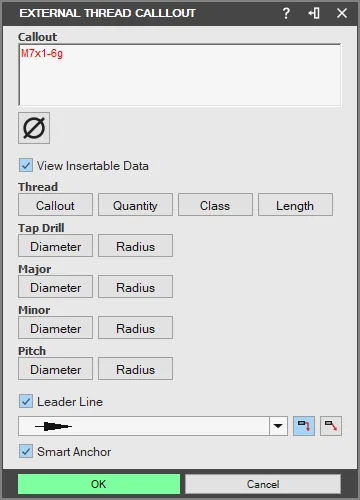Click inside the Callout text field

180,75
